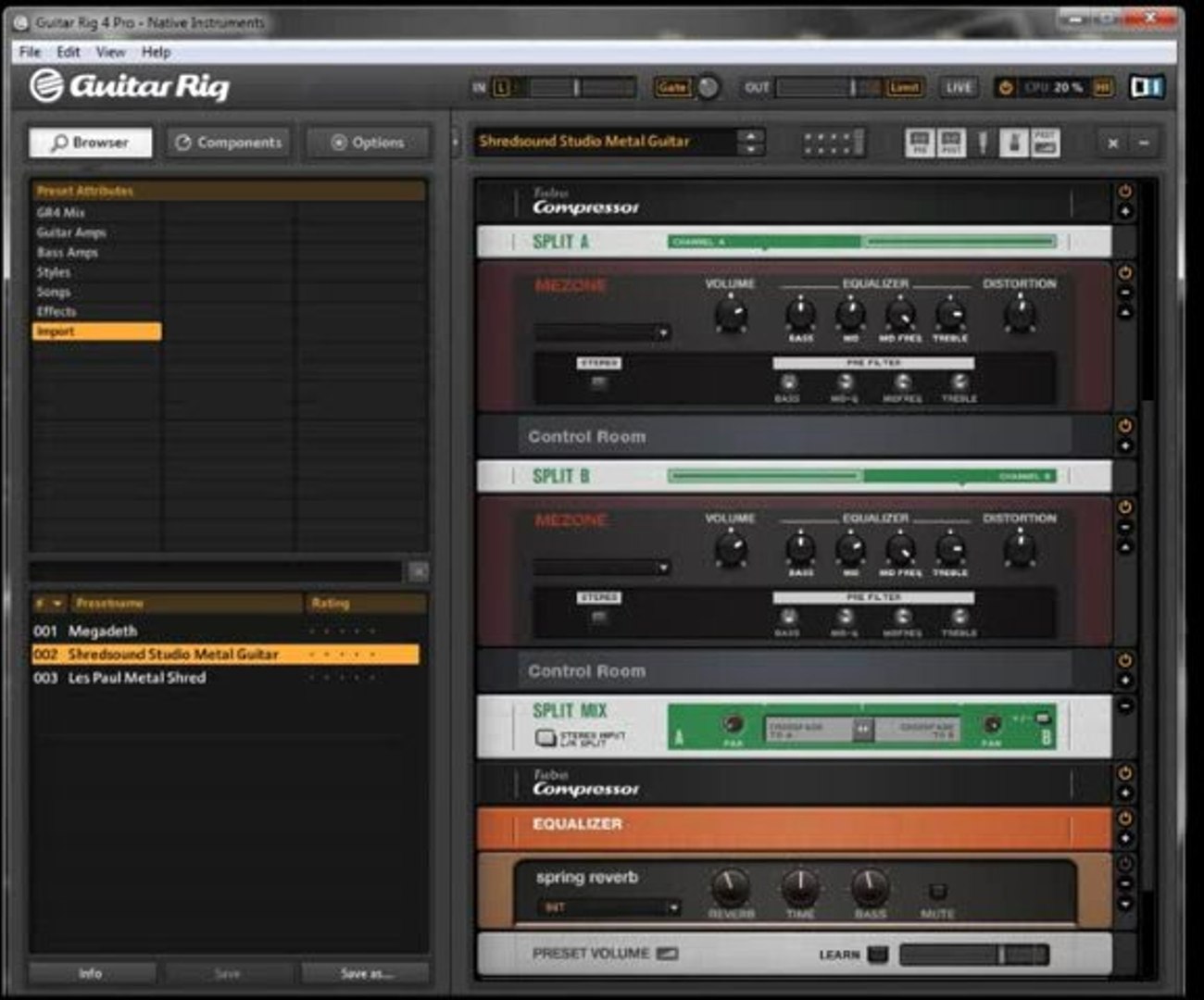Image resolution: width=1204 pixels, height=1000 pixels.
Task: Click the Info button
Action: [91, 973]
